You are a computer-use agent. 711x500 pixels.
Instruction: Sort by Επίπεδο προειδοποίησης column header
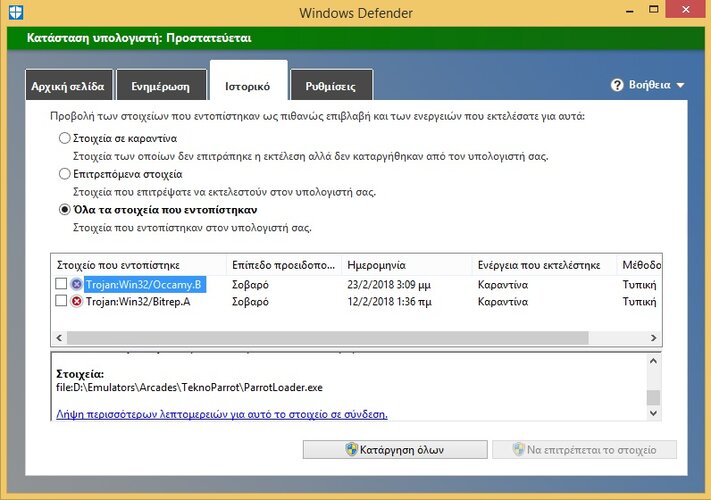tap(284, 265)
